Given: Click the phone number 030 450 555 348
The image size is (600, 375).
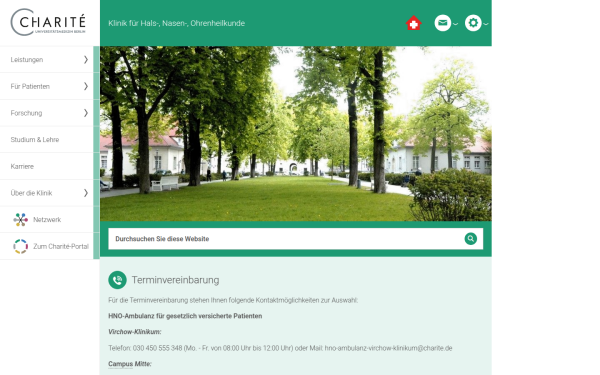Looking at the screenshot, I should [x=157, y=348].
